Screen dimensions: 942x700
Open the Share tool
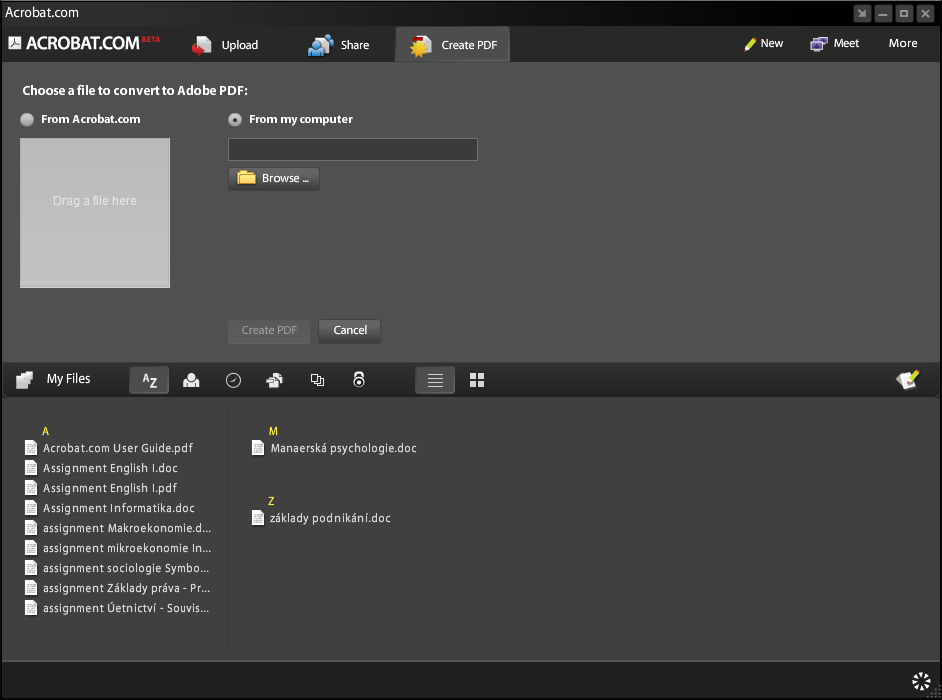(338, 45)
